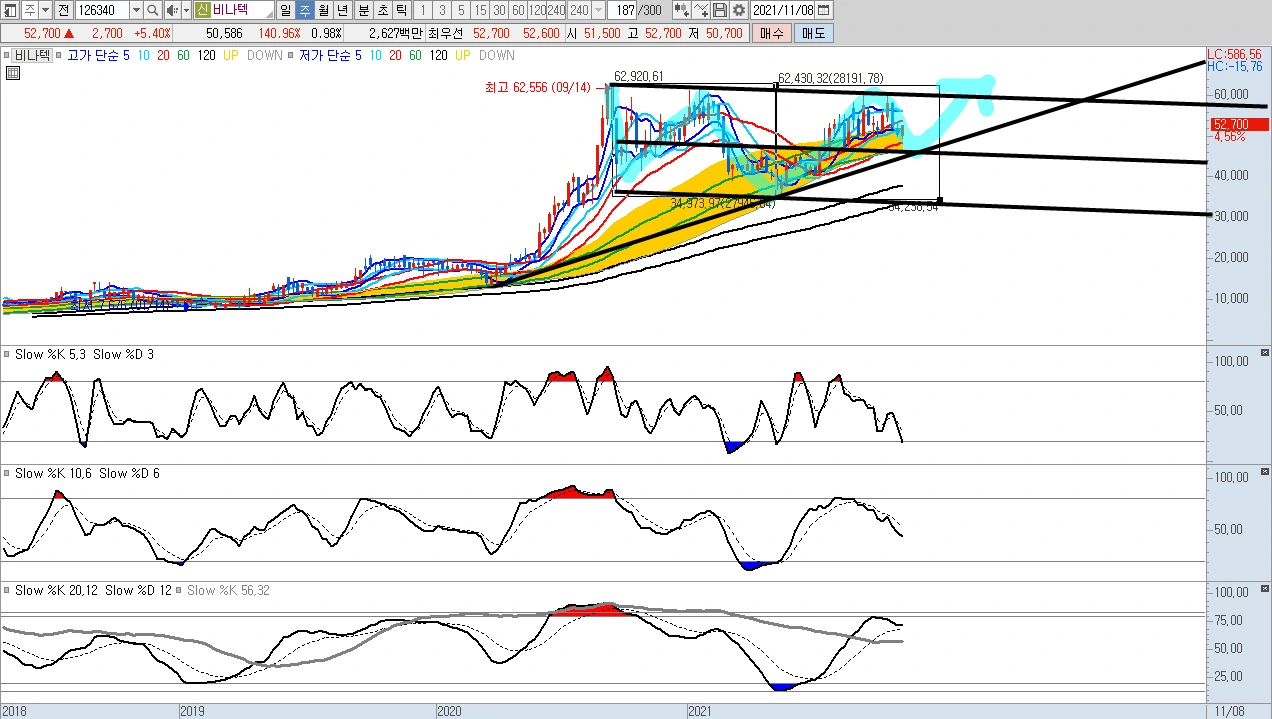The width and height of the screenshot is (1272, 719).
Task: Click the 2021 timeline year marker
Action: tap(701, 711)
